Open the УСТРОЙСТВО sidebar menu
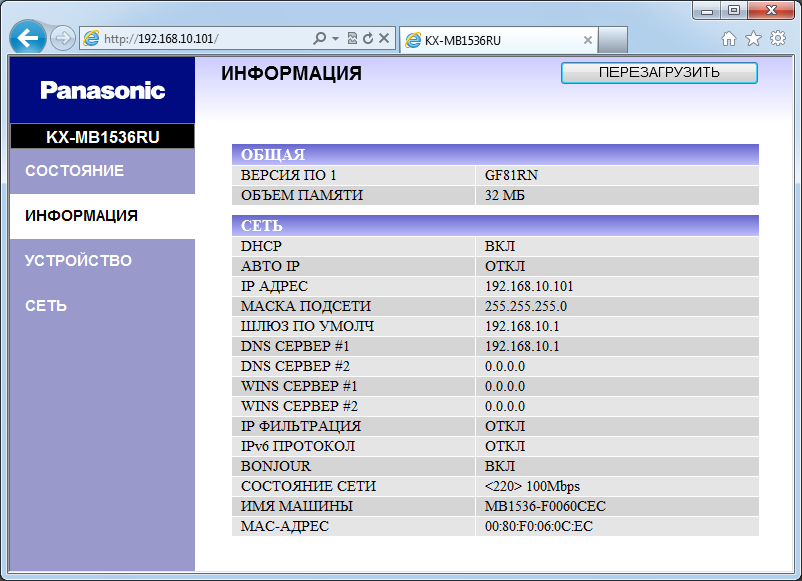802x581 pixels. tap(102, 261)
